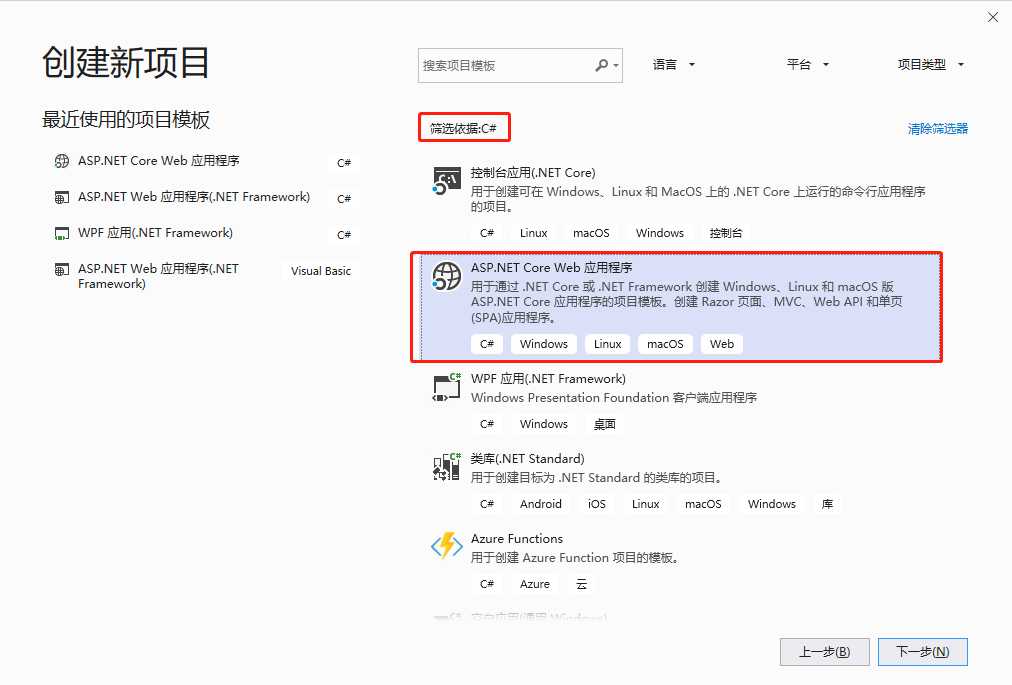Open the 项目类型 project type dropdown
Screen dimensions: 1012x685
click(930, 65)
